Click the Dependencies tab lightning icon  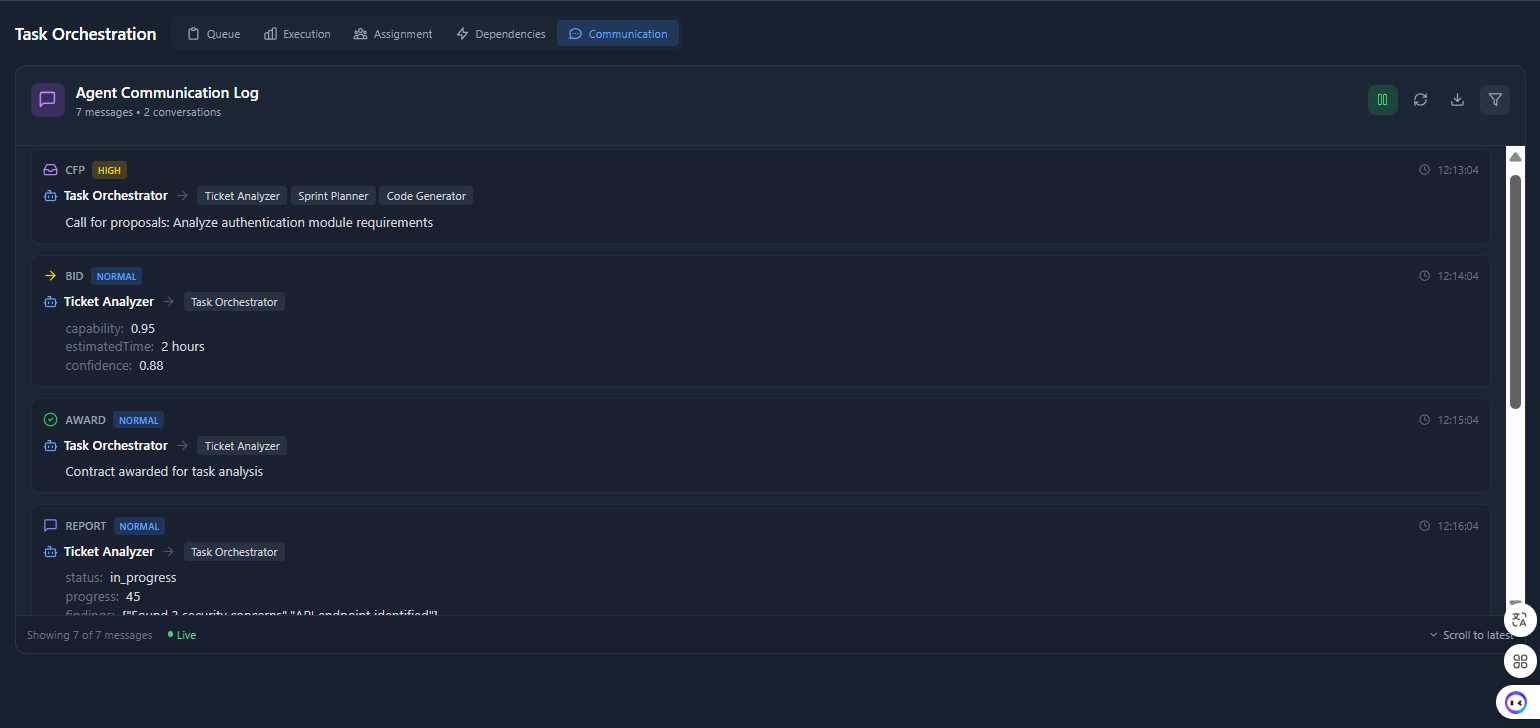[x=462, y=34]
